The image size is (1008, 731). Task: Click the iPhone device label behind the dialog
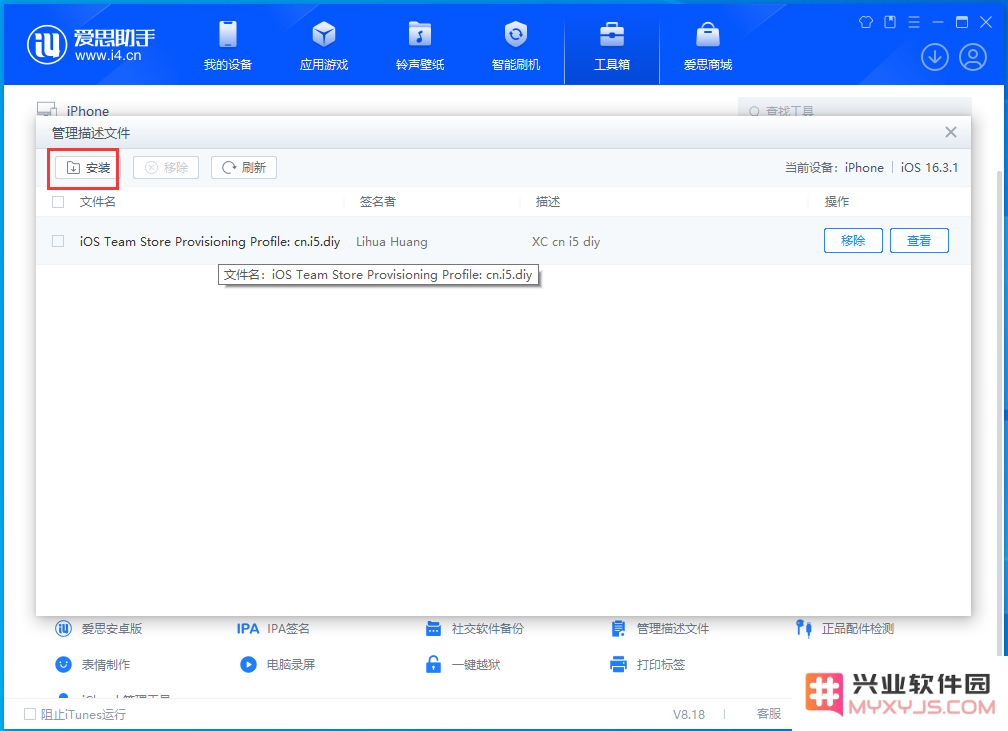(x=87, y=111)
